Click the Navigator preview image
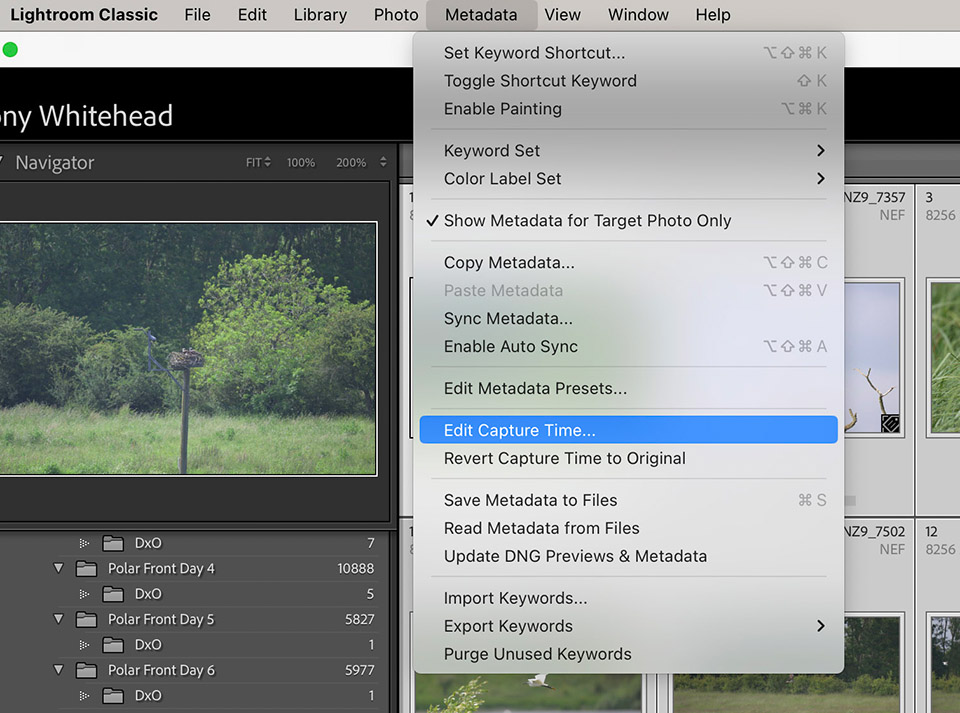 (x=187, y=348)
